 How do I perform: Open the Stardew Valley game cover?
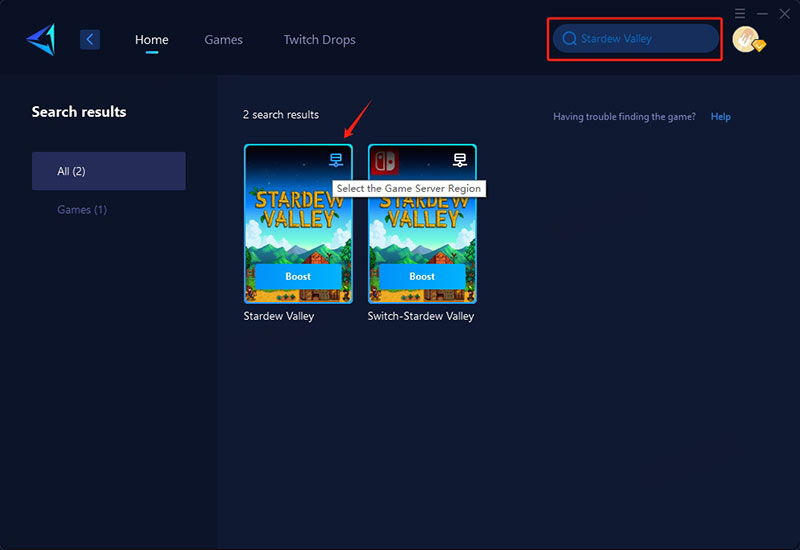[298, 224]
